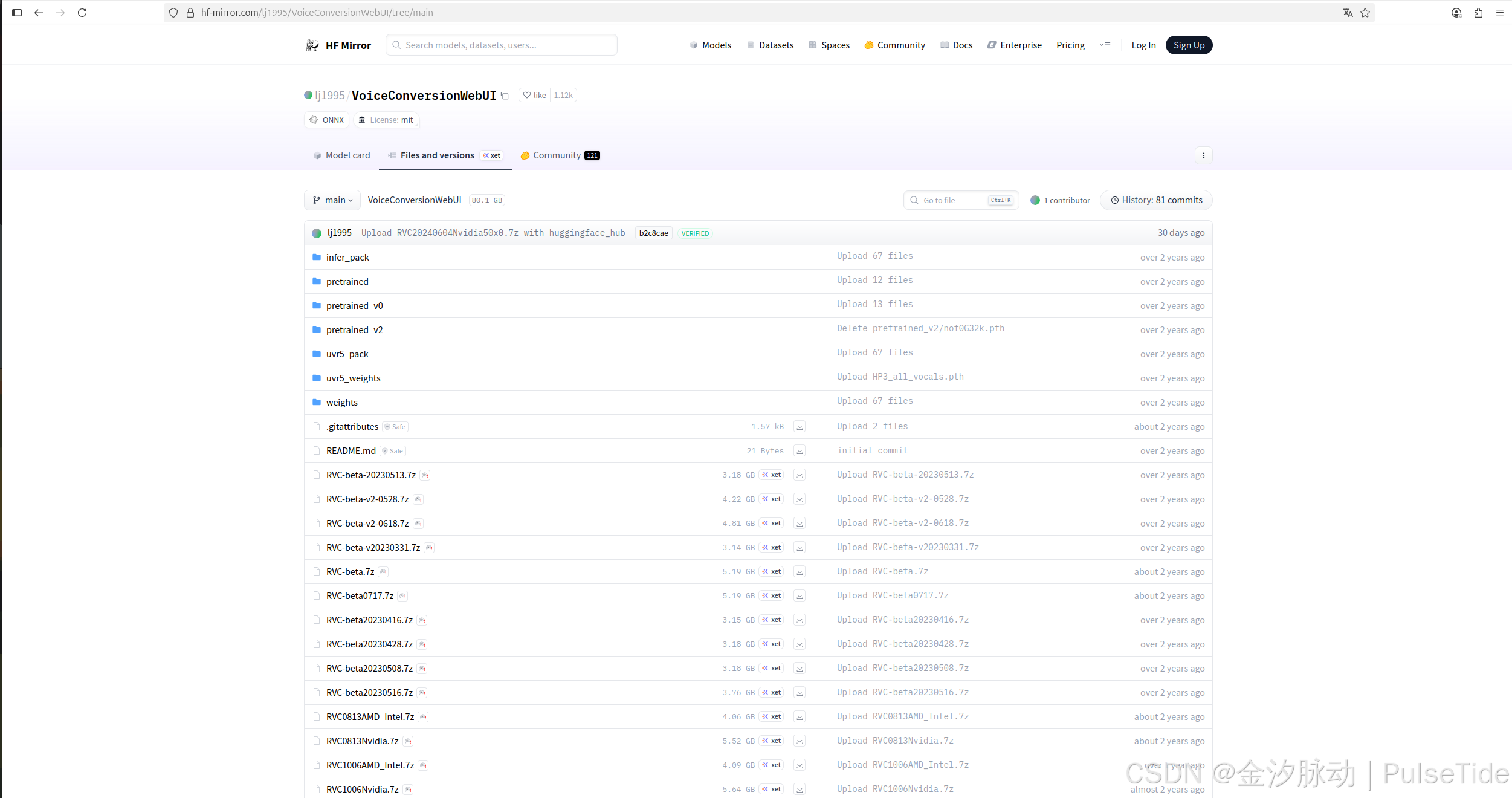Viewport: 1512px width, 798px height.
Task: Open the infer_pack folder
Action: (x=347, y=258)
